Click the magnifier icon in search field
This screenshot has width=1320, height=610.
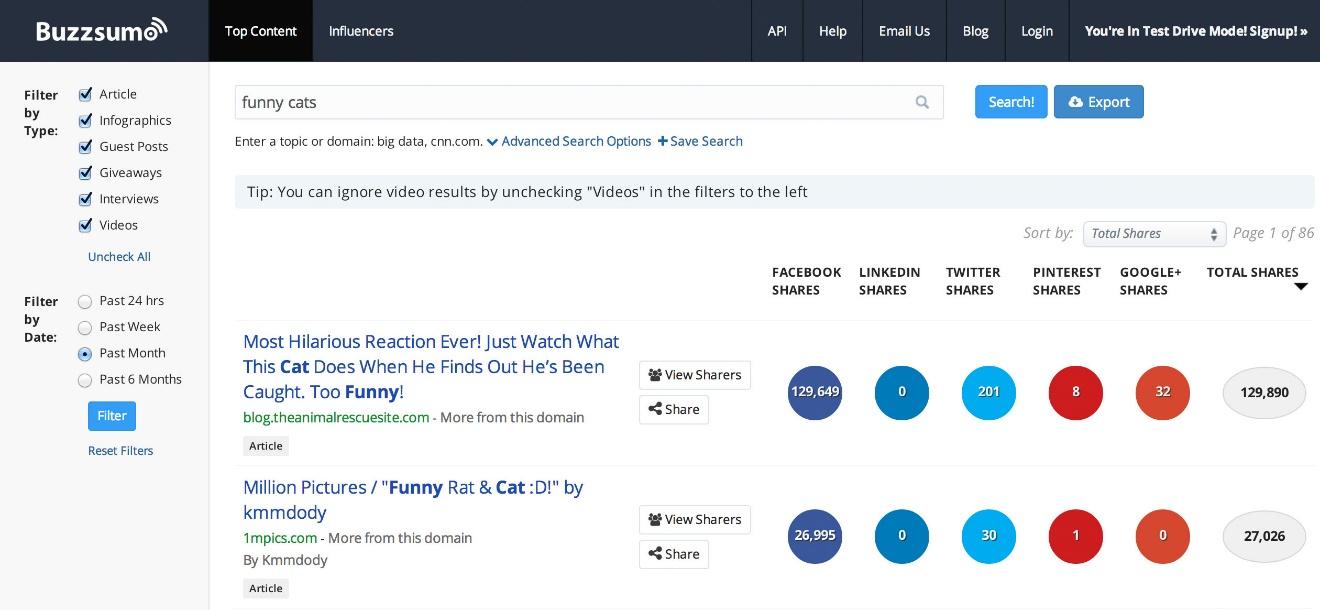pyautogui.click(x=922, y=102)
